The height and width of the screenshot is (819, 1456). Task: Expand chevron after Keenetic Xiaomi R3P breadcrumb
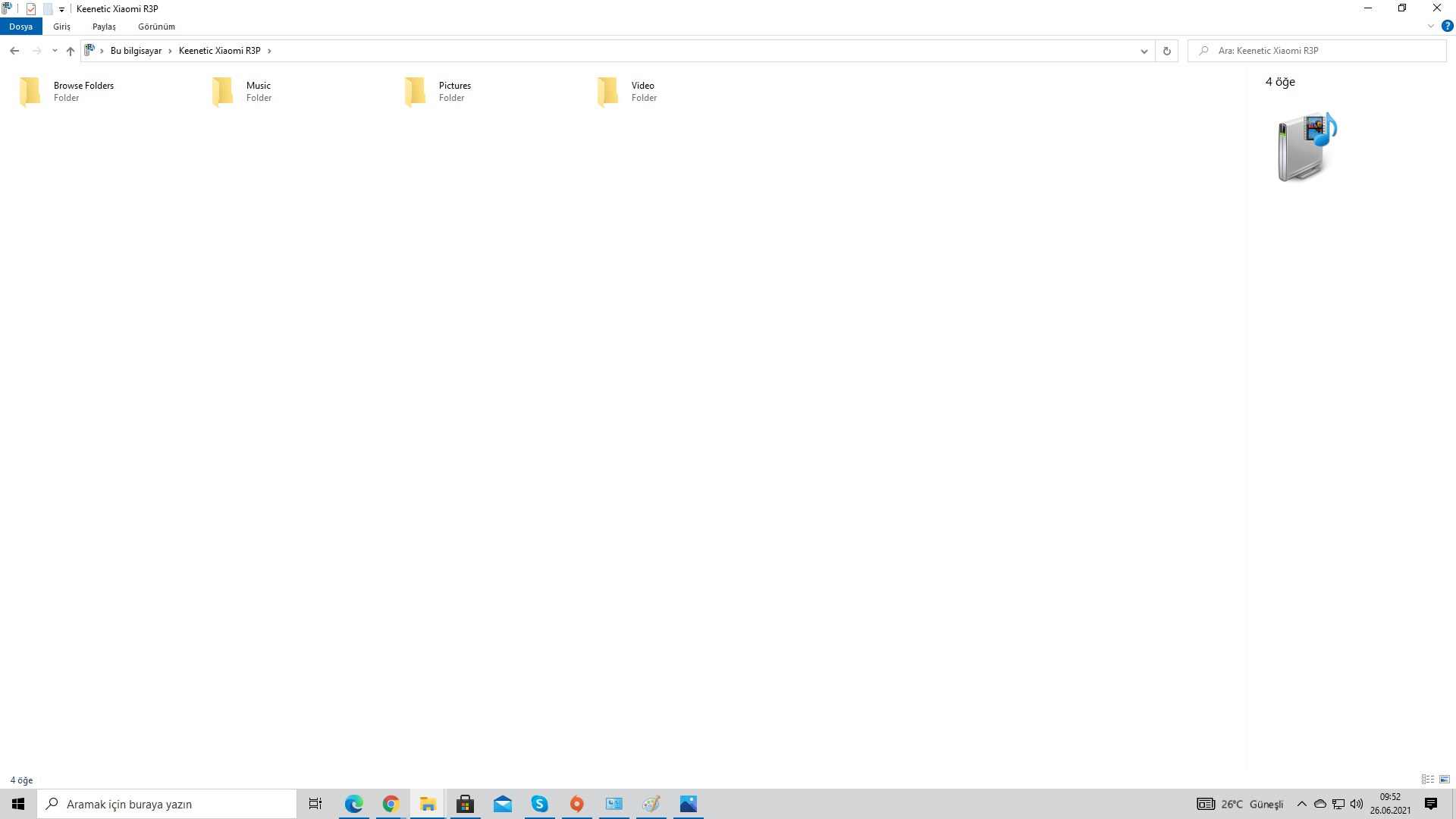coord(269,51)
